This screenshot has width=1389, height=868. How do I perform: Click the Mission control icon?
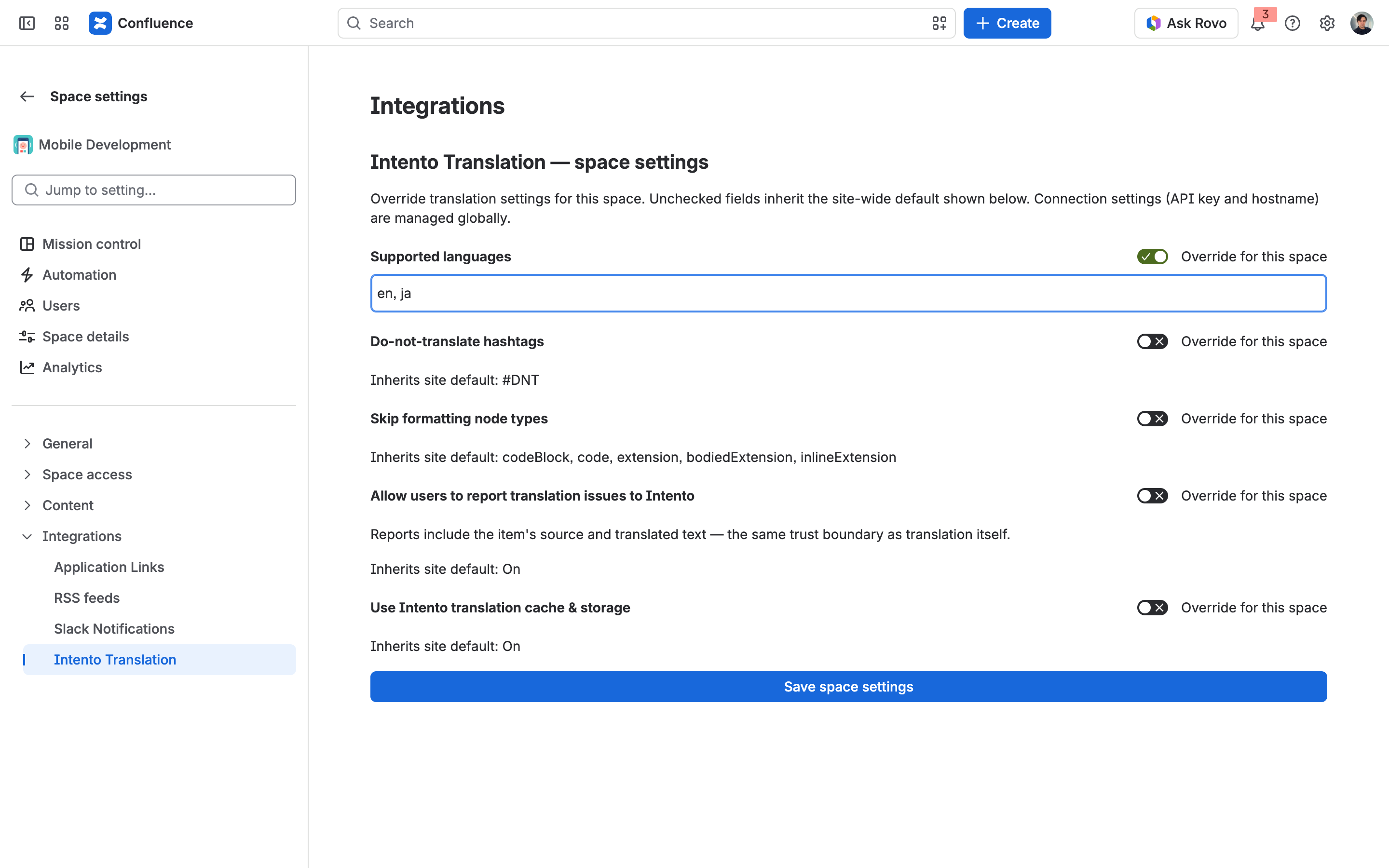point(27,244)
